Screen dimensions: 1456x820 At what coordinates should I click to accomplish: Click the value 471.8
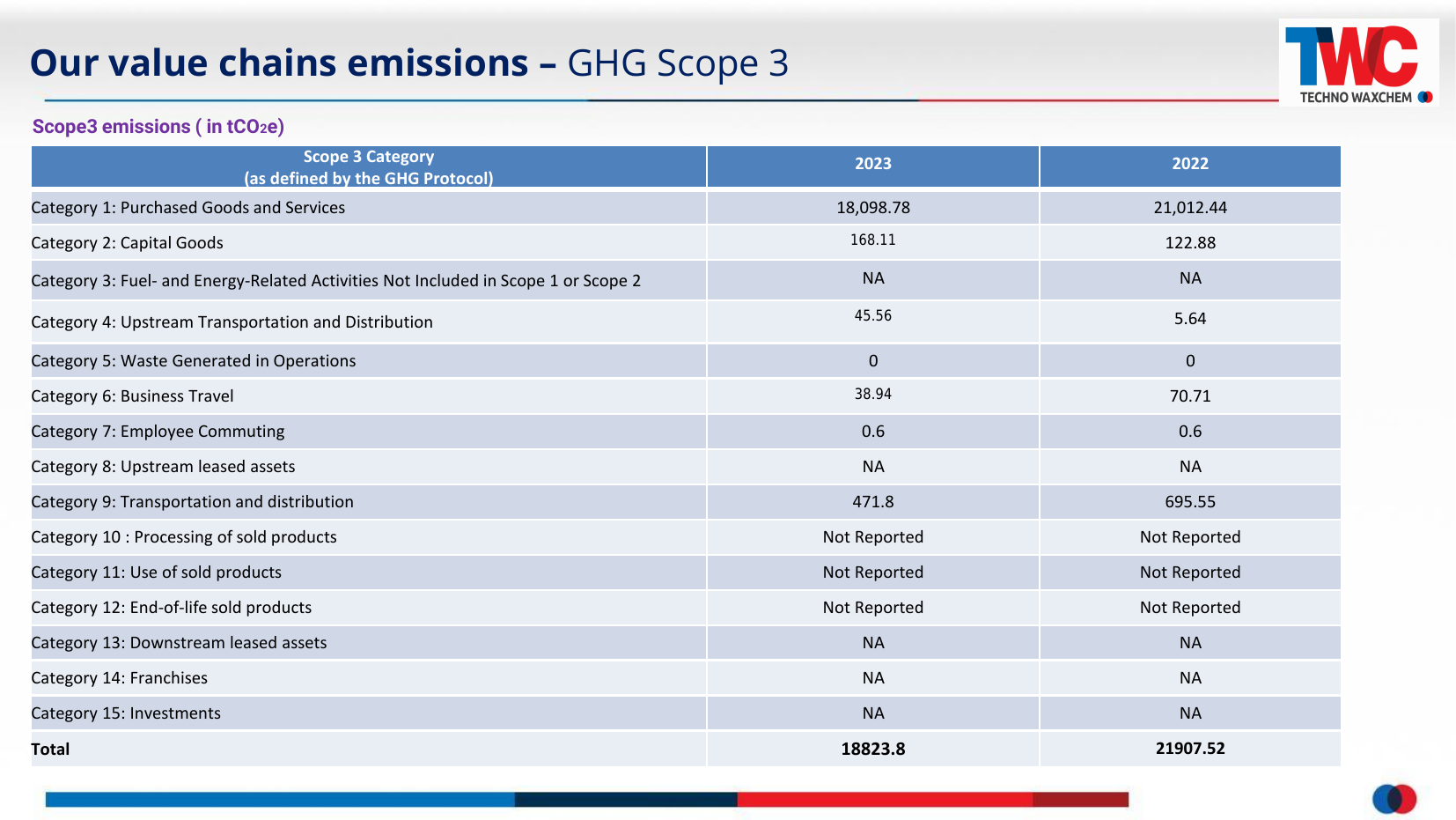873,502
